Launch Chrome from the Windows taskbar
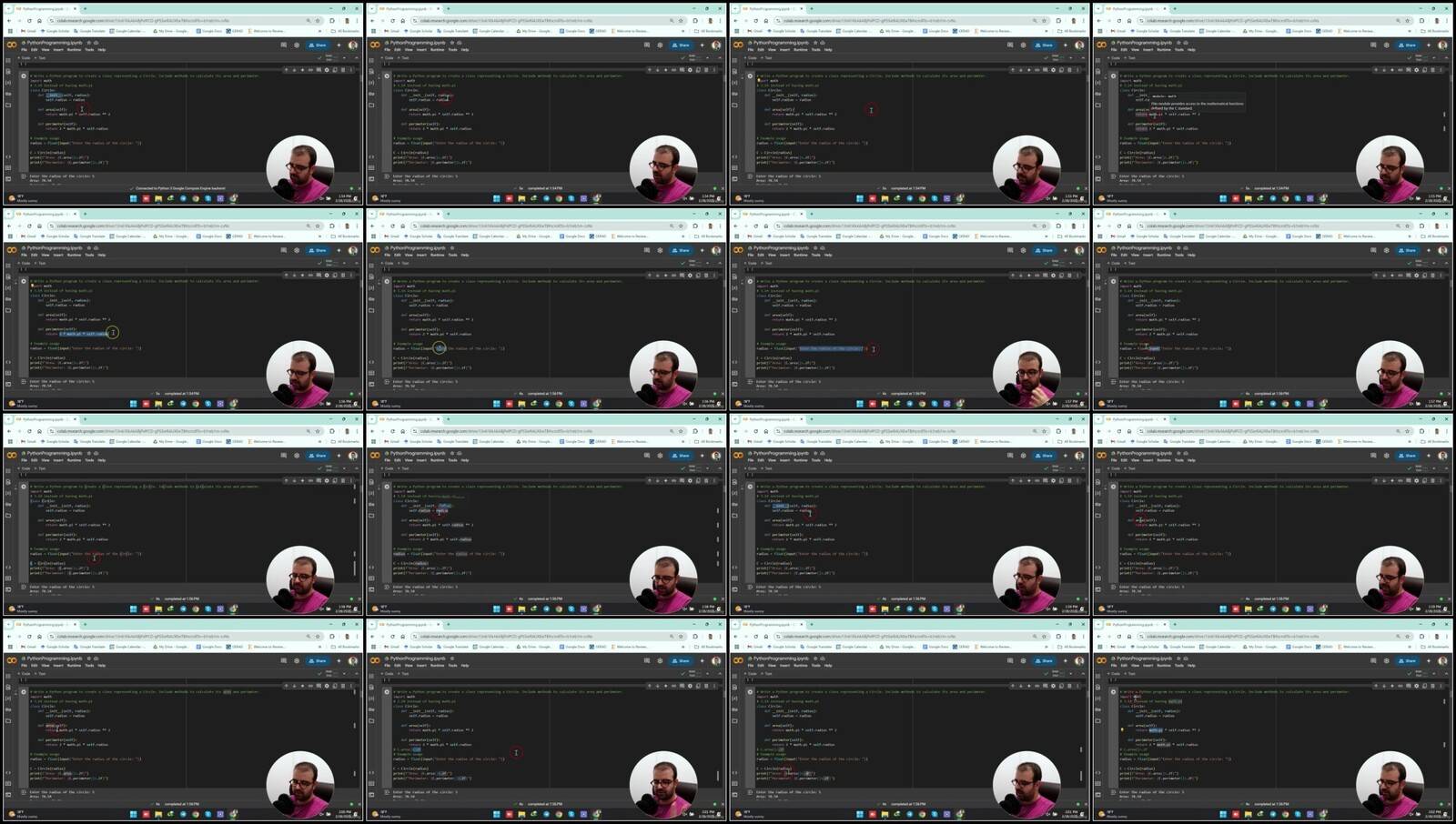This screenshot has width=1456, height=824. 195,198
